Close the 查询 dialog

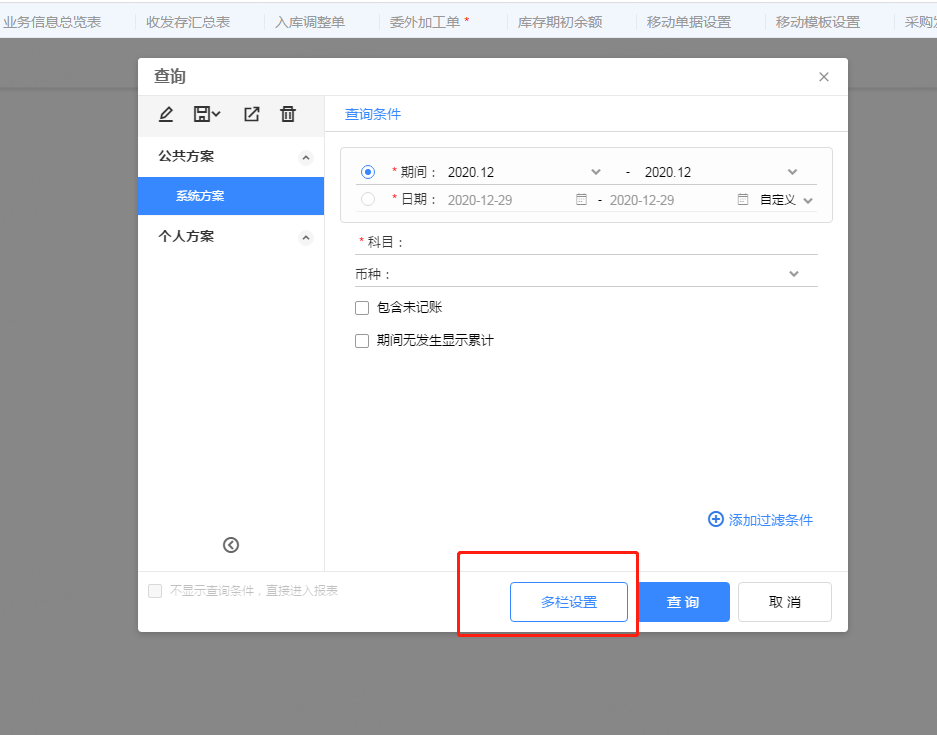(823, 76)
